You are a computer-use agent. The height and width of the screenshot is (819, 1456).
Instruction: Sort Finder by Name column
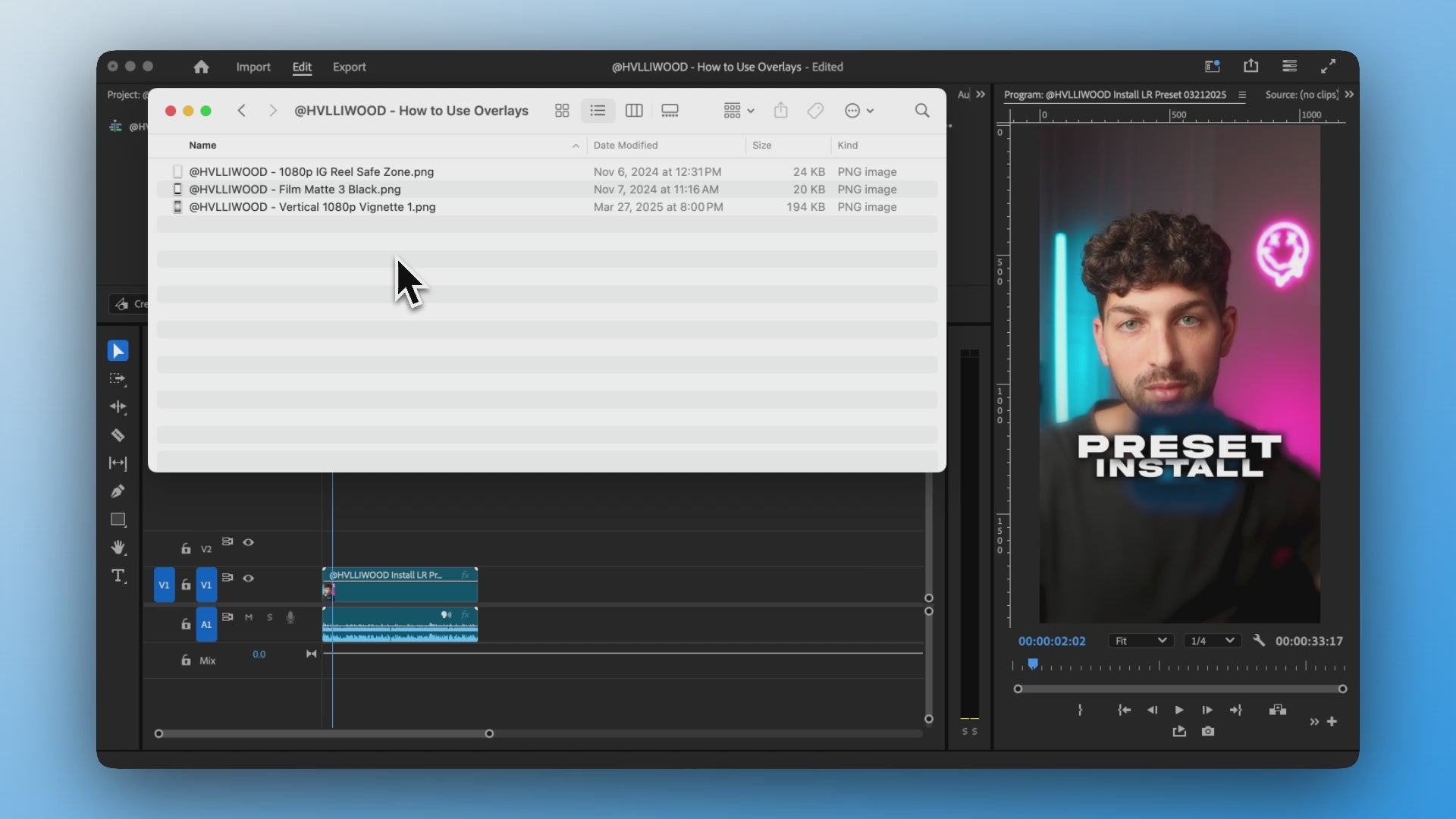point(202,145)
